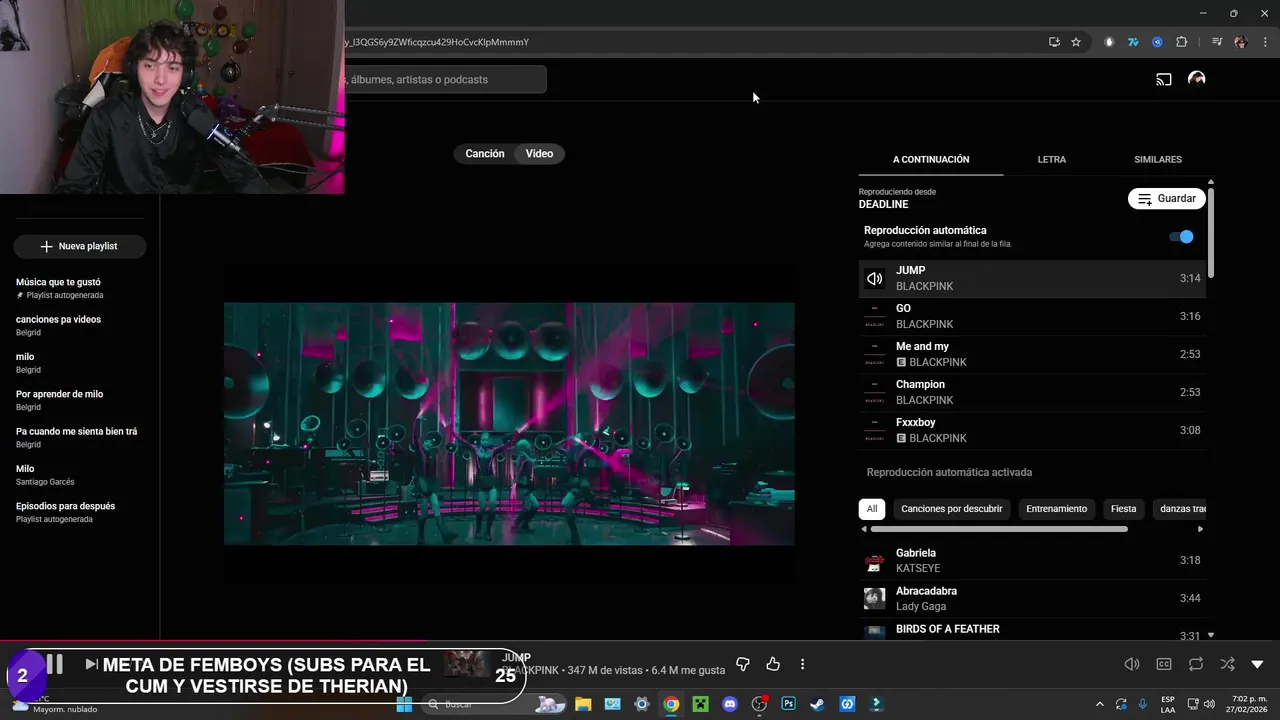The image size is (1280, 720).
Task: Play Me and my from the queue
Action: coord(1032,354)
